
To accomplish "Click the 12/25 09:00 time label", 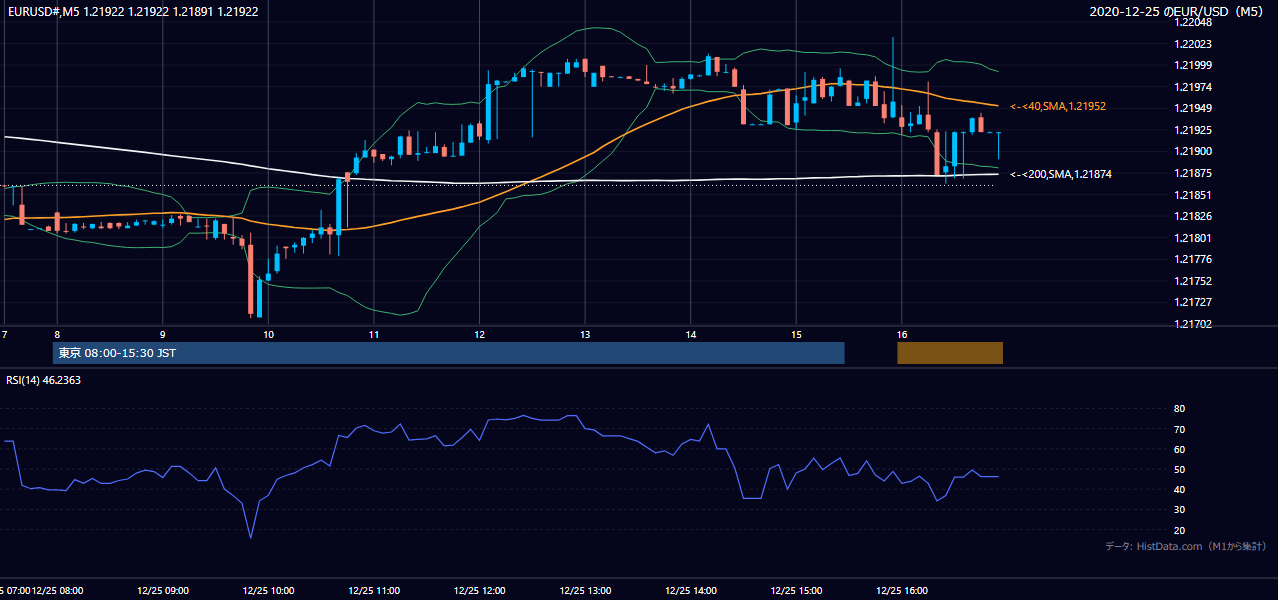I will 164,590.
